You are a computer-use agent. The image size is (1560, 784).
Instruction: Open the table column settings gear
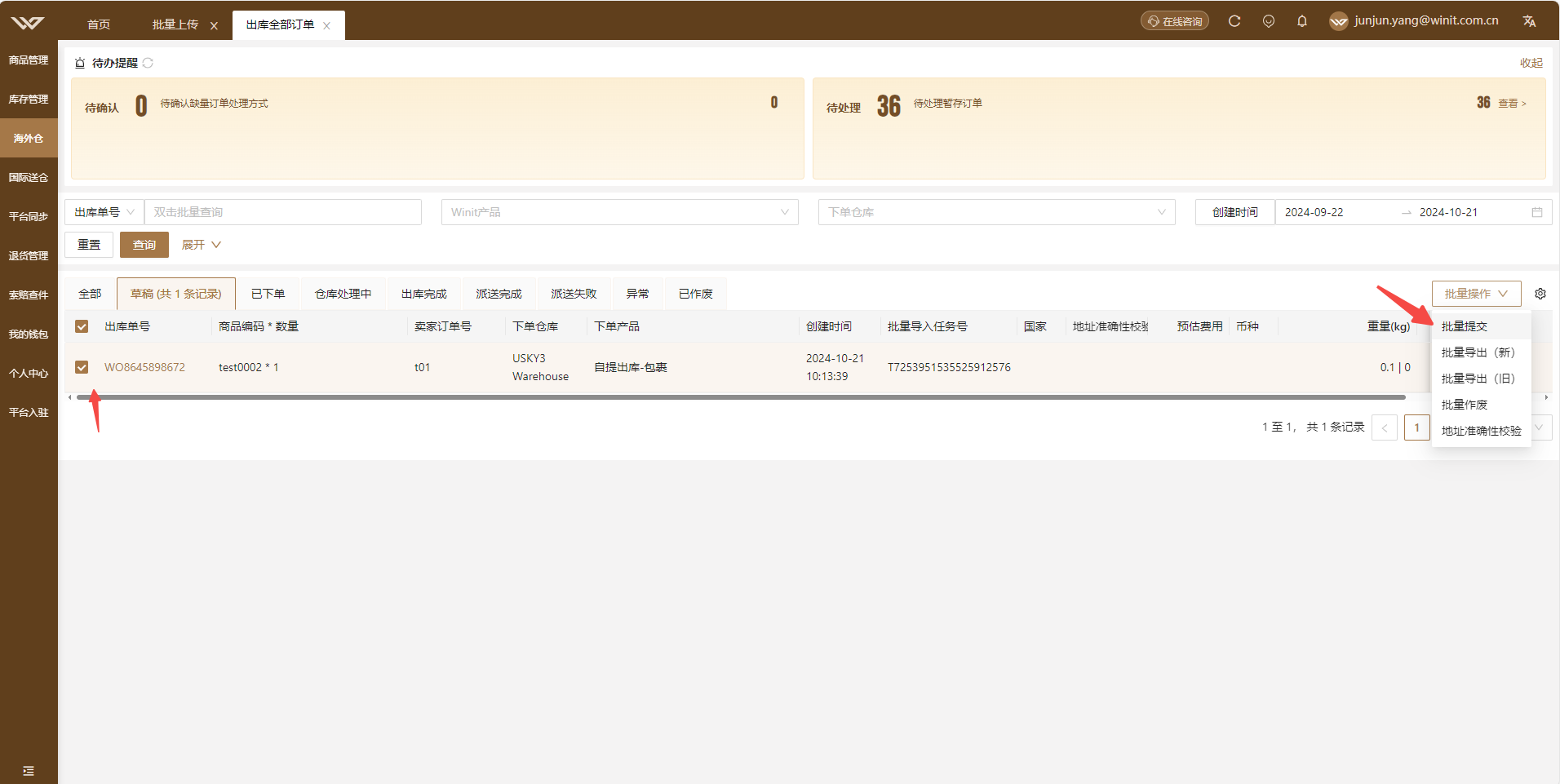pyautogui.click(x=1540, y=294)
